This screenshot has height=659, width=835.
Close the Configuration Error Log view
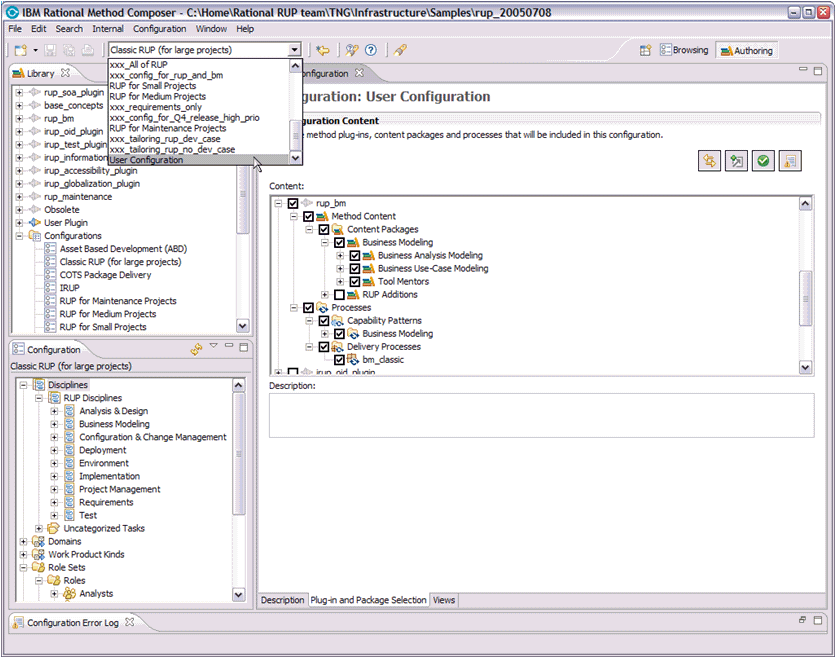tap(129, 622)
